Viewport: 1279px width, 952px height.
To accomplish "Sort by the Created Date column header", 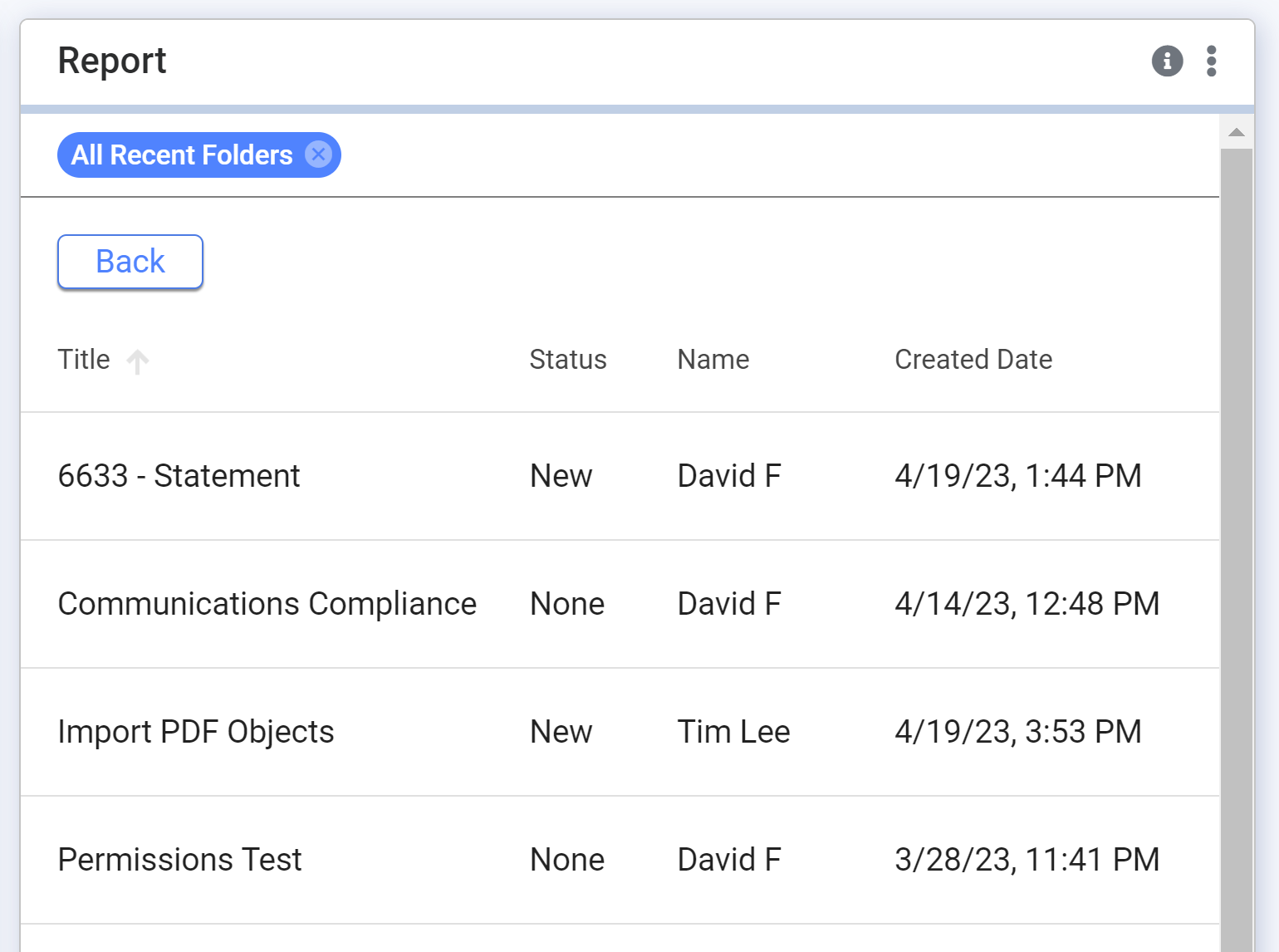I will point(973,360).
